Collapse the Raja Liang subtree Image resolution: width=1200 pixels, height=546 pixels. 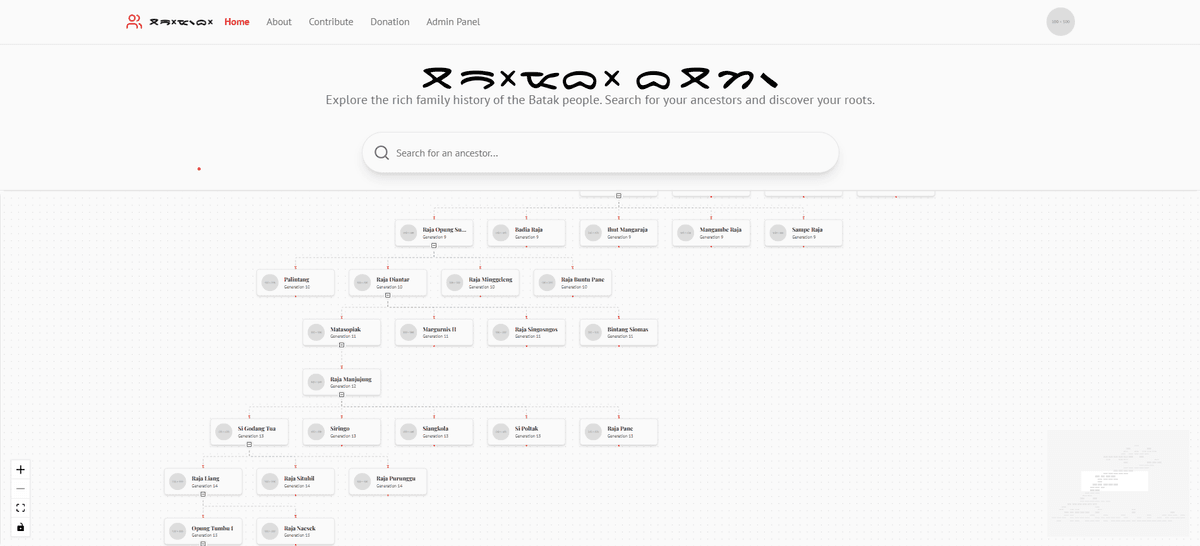pyautogui.click(x=203, y=494)
